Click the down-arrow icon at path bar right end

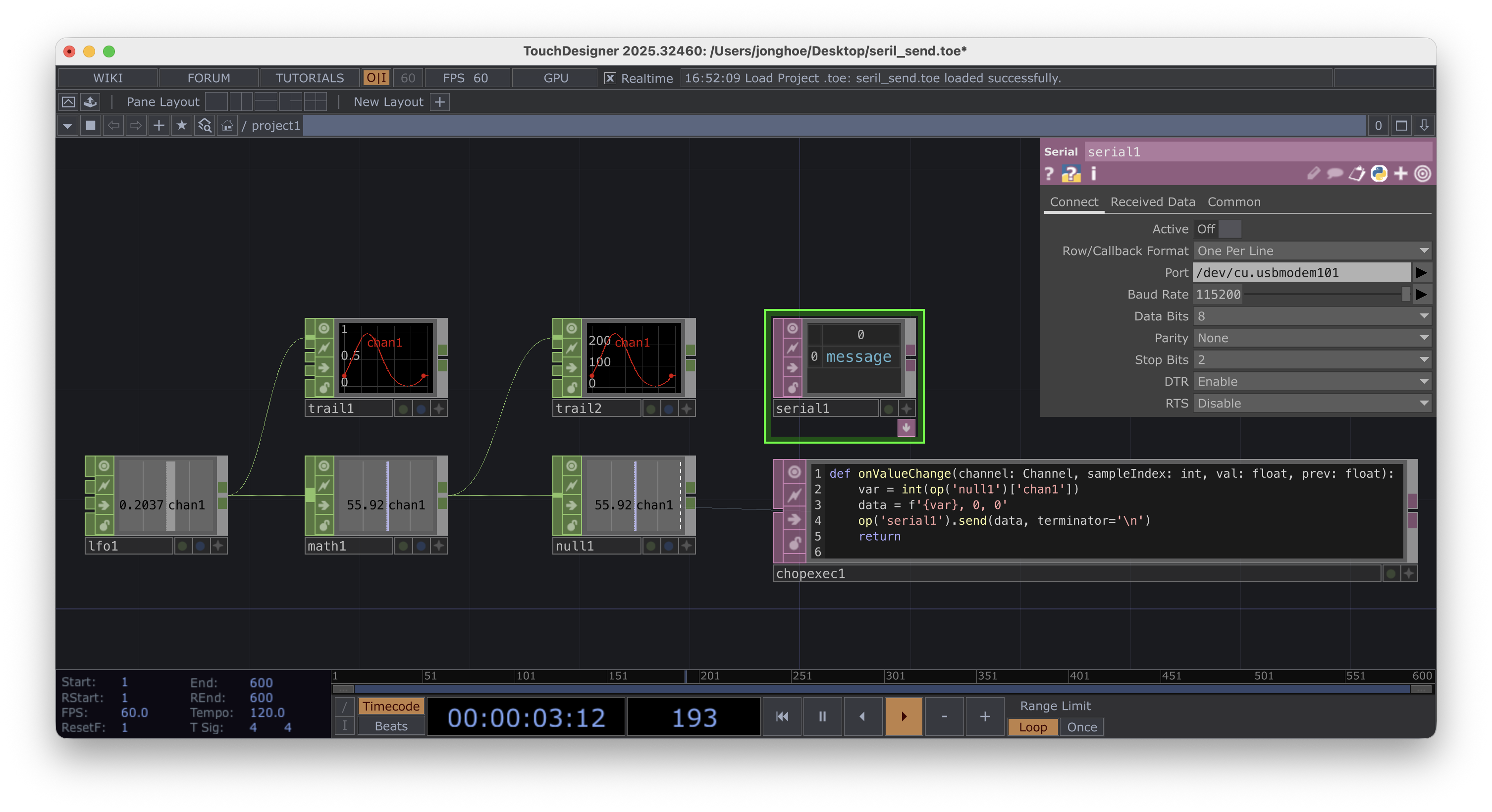(1423, 125)
